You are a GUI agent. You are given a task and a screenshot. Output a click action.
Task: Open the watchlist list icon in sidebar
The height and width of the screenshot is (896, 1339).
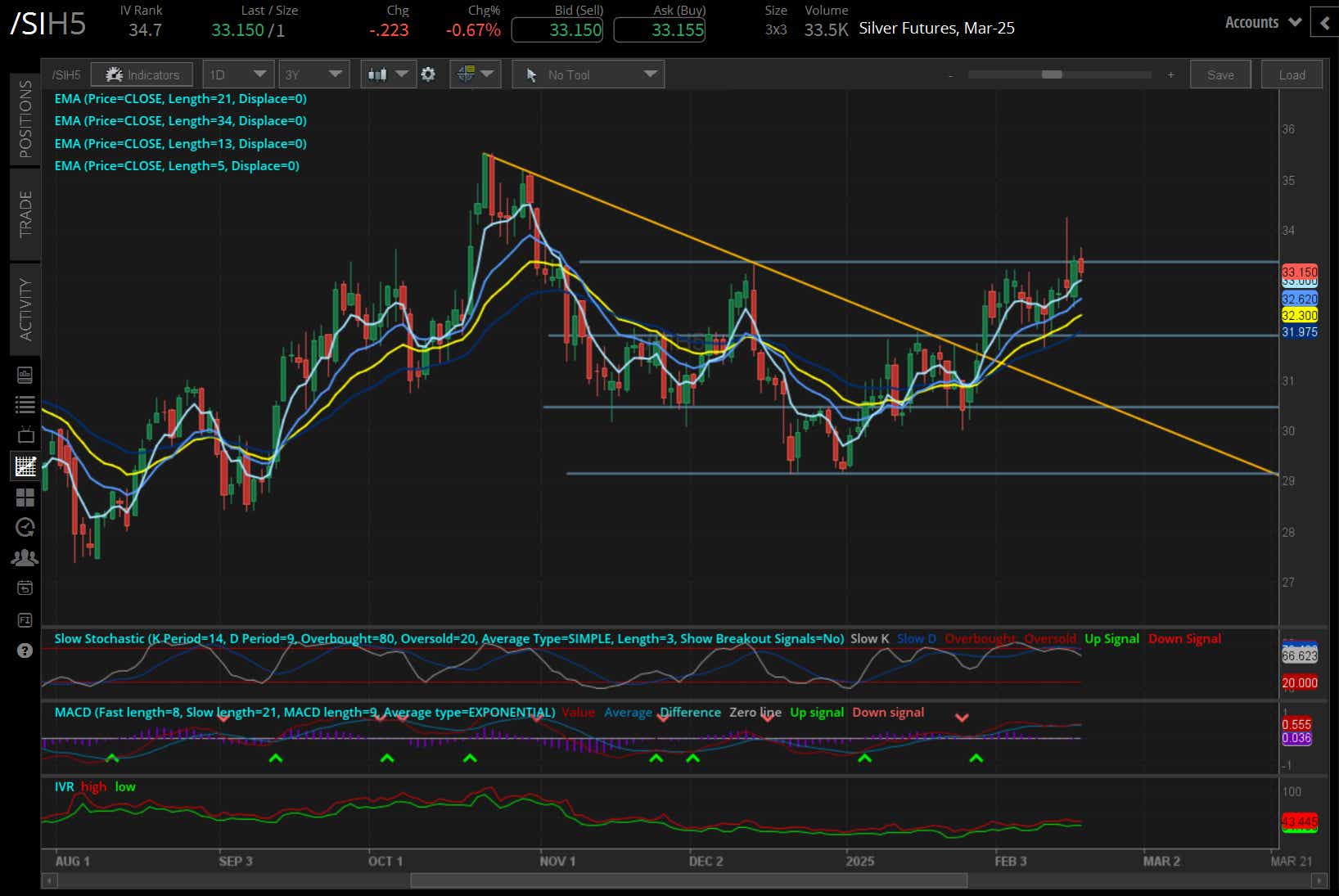pyautogui.click(x=25, y=404)
